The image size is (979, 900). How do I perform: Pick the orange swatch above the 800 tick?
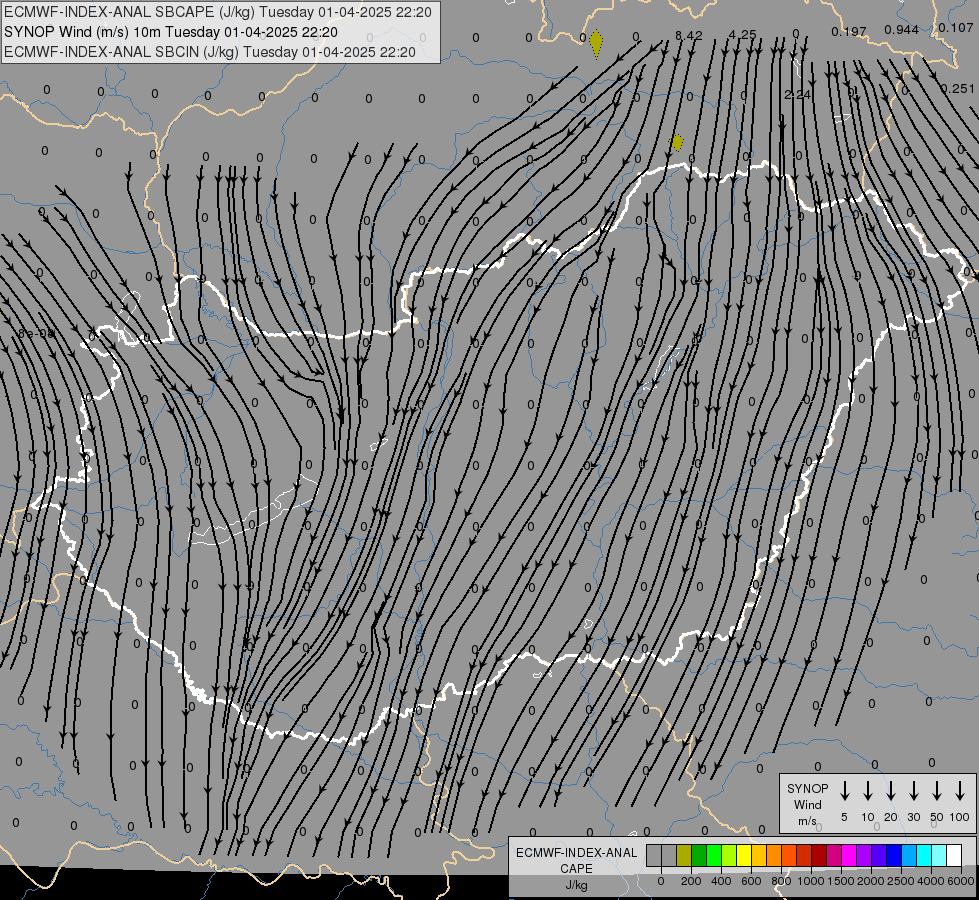(x=774, y=855)
